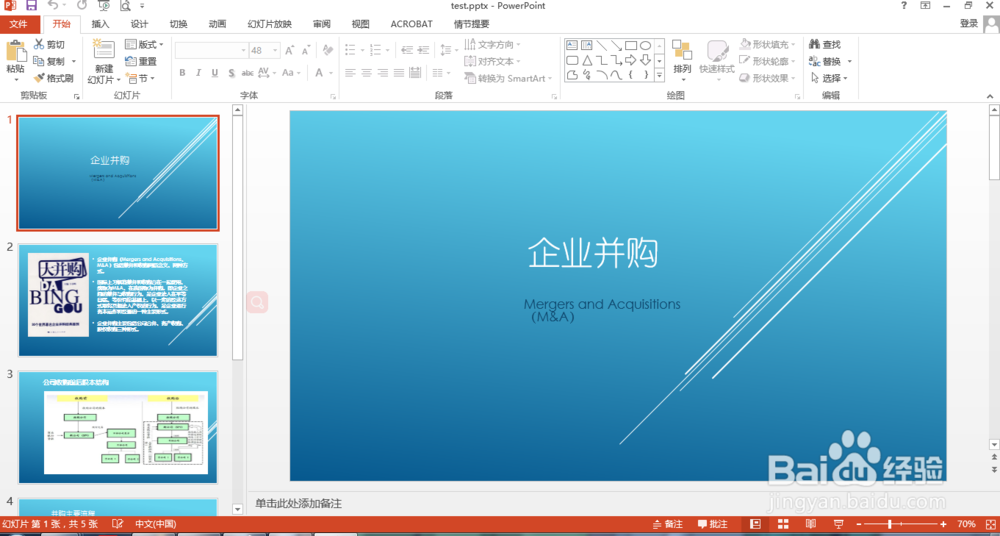Select slide 2 thumbnail with 大并购 book
The height and width of the screenshot is (536, 1000).
(118, 300)
